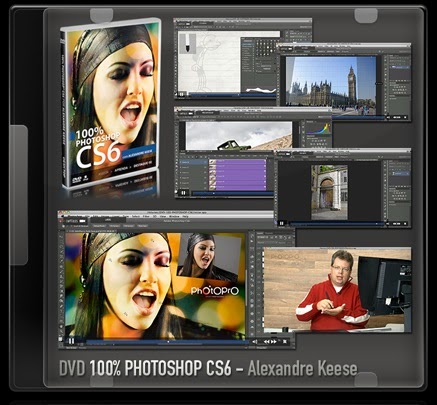Pause the jeep video timeline tutorial
Image resolution: width=437 pixels, height=405 pixels.
183,193
